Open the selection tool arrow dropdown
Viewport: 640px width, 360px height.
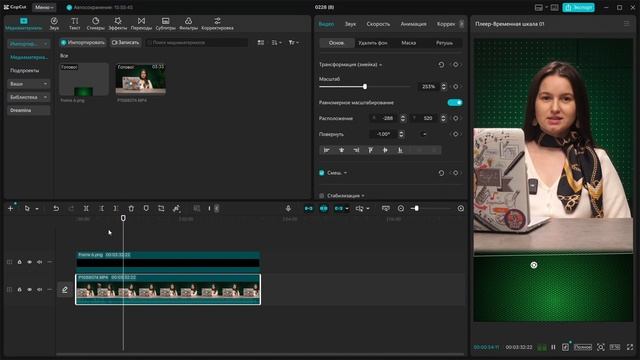pos(37,209)
